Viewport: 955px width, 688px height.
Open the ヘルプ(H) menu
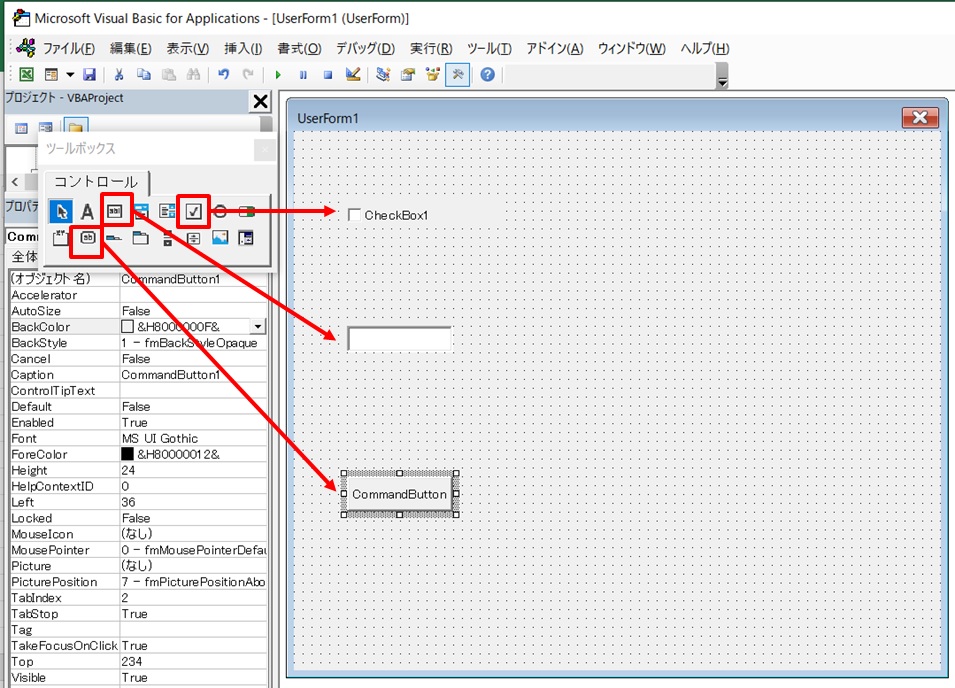[705, 48]
